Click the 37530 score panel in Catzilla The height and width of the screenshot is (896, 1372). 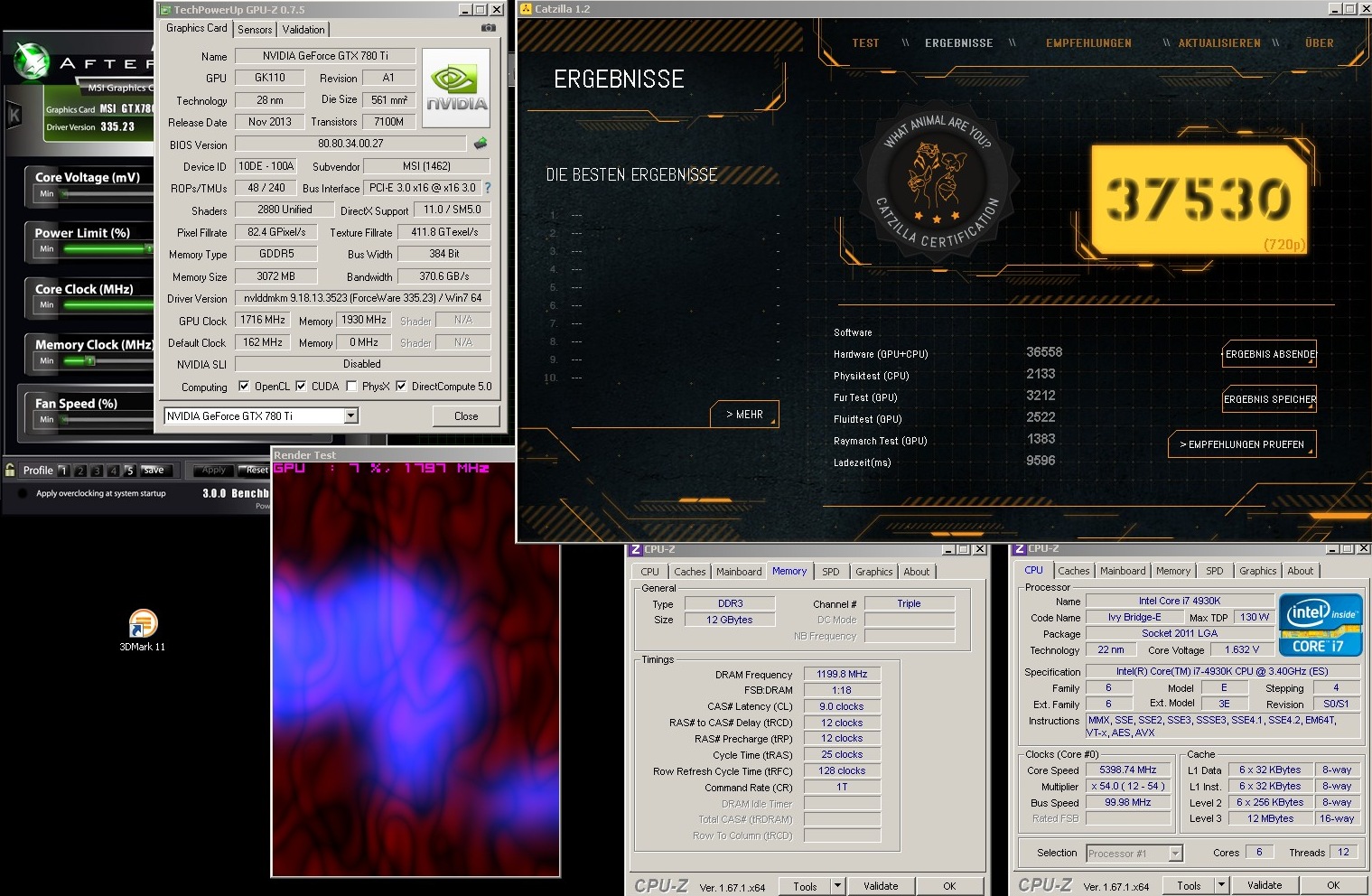click(1199, 199)
